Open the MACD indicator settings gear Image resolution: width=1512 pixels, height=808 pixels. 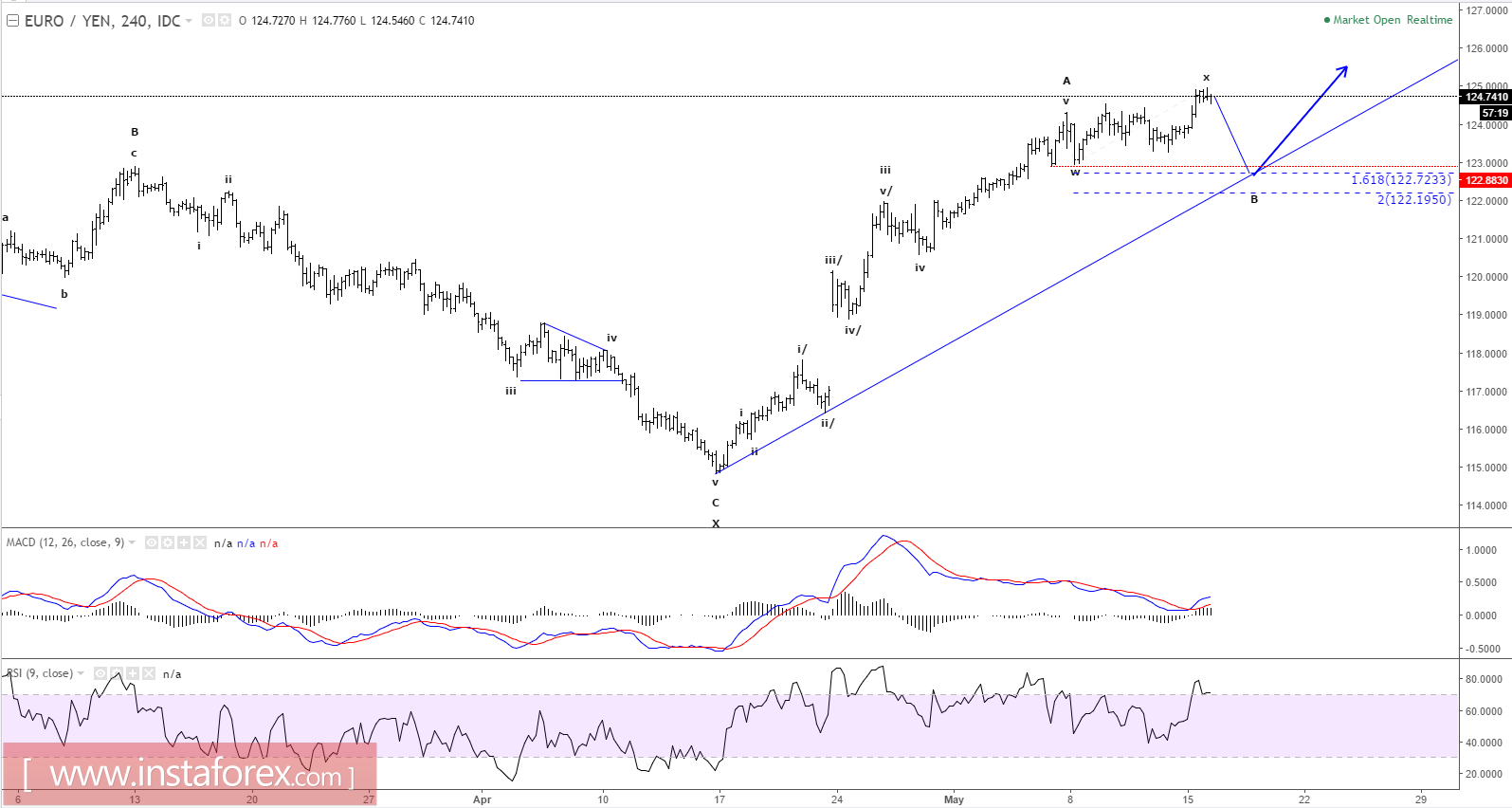[168, 542]
